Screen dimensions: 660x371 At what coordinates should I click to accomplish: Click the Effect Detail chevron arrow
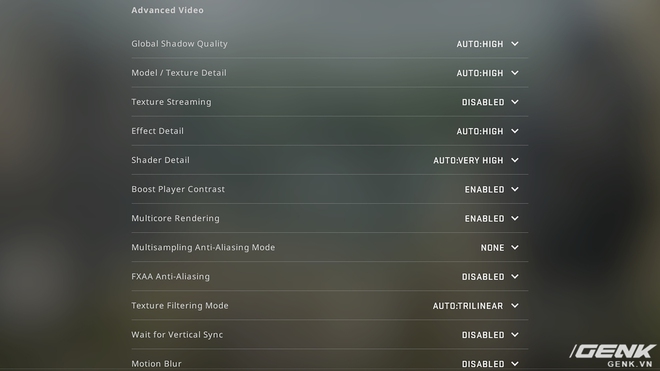point(515,131)
